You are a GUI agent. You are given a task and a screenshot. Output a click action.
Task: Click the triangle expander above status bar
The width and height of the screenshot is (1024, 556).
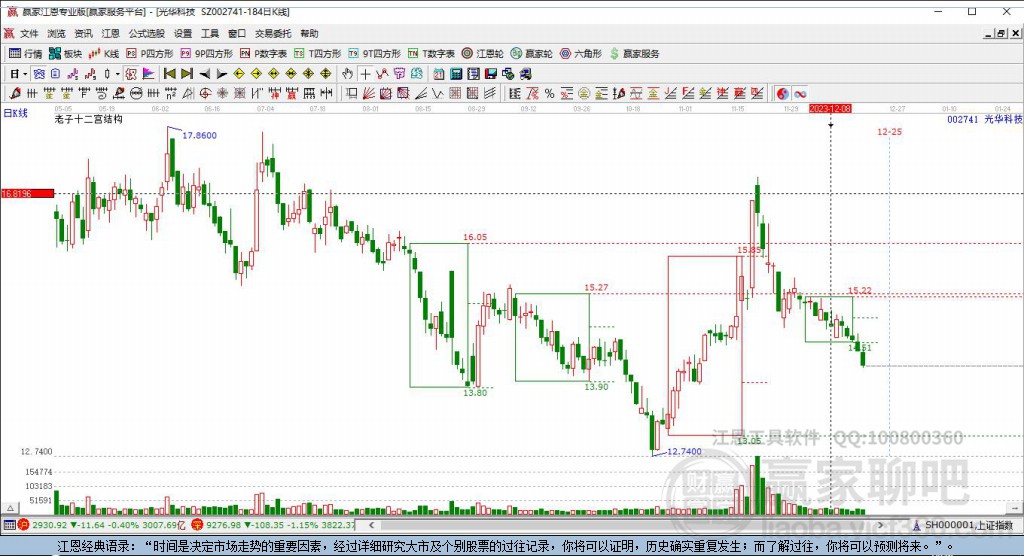[10, 508]
